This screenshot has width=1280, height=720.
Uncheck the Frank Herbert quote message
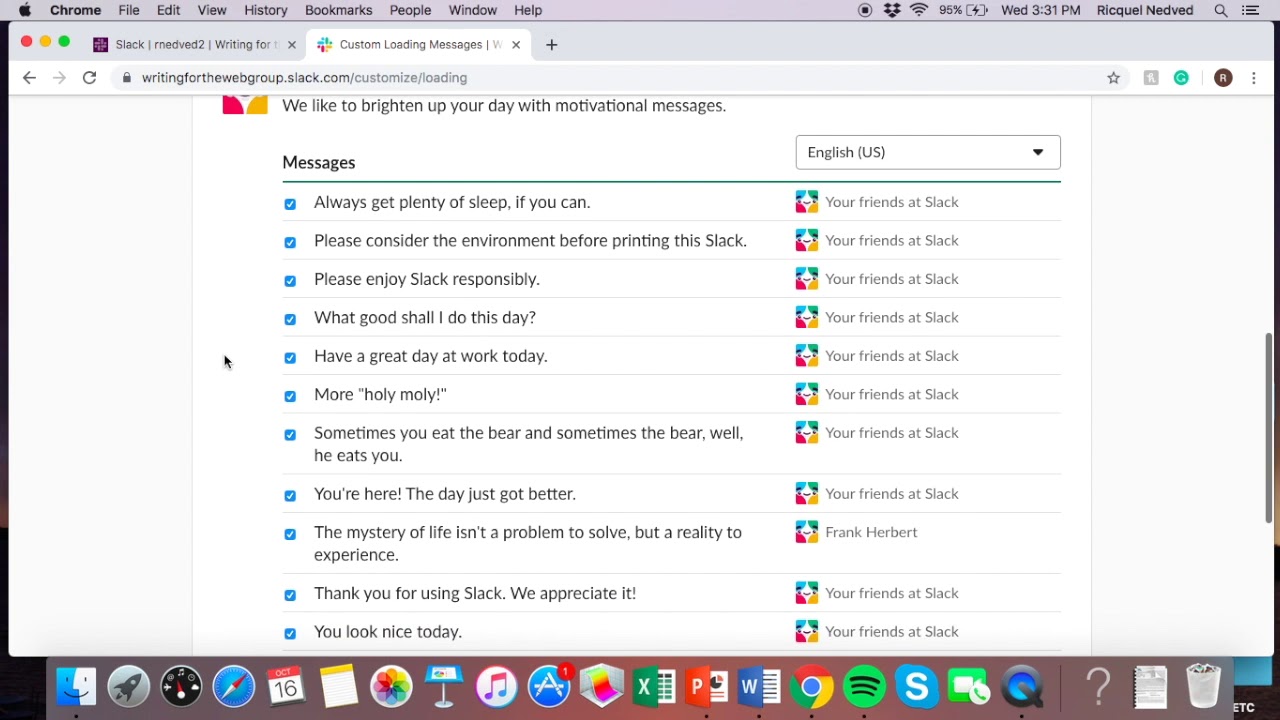290,534
